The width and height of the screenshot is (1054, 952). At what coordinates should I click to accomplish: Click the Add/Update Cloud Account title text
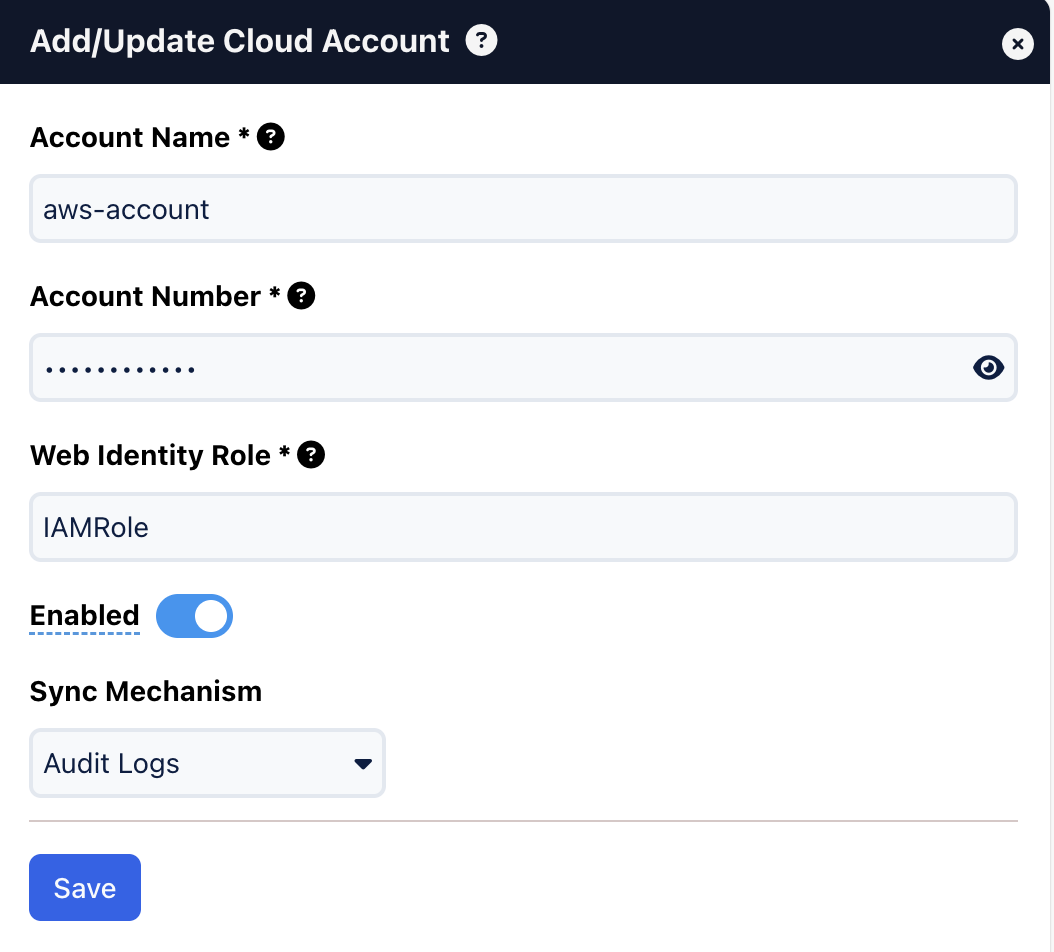point(240,41)
